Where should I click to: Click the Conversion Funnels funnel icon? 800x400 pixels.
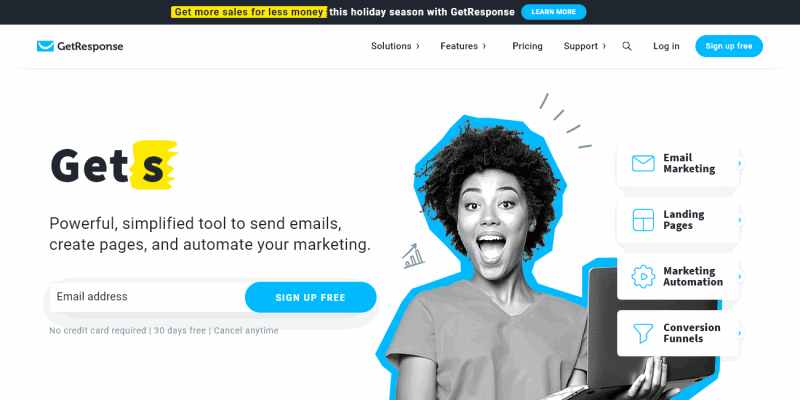click(643, 333)
